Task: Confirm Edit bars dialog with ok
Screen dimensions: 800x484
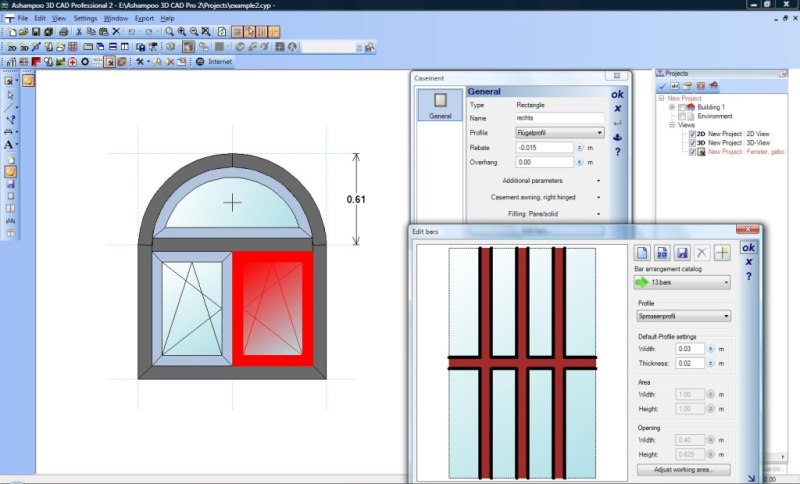Action: point(748,248)
